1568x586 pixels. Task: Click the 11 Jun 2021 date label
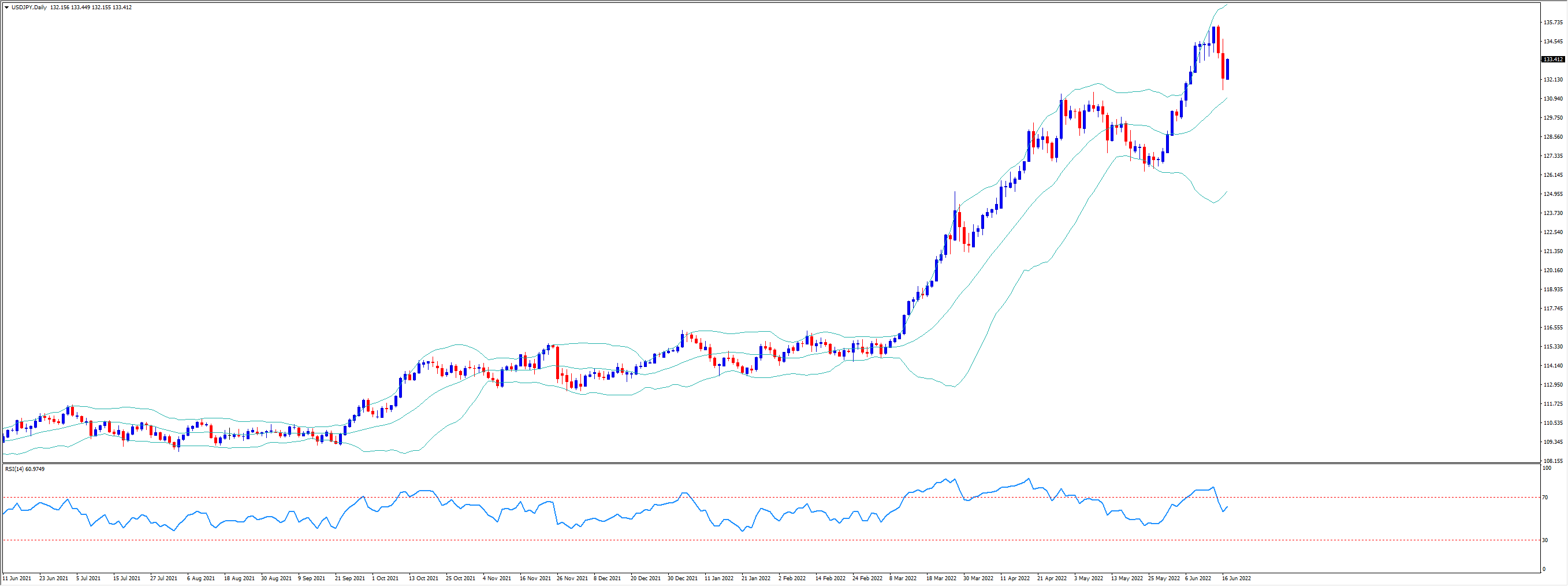(17, 578)
